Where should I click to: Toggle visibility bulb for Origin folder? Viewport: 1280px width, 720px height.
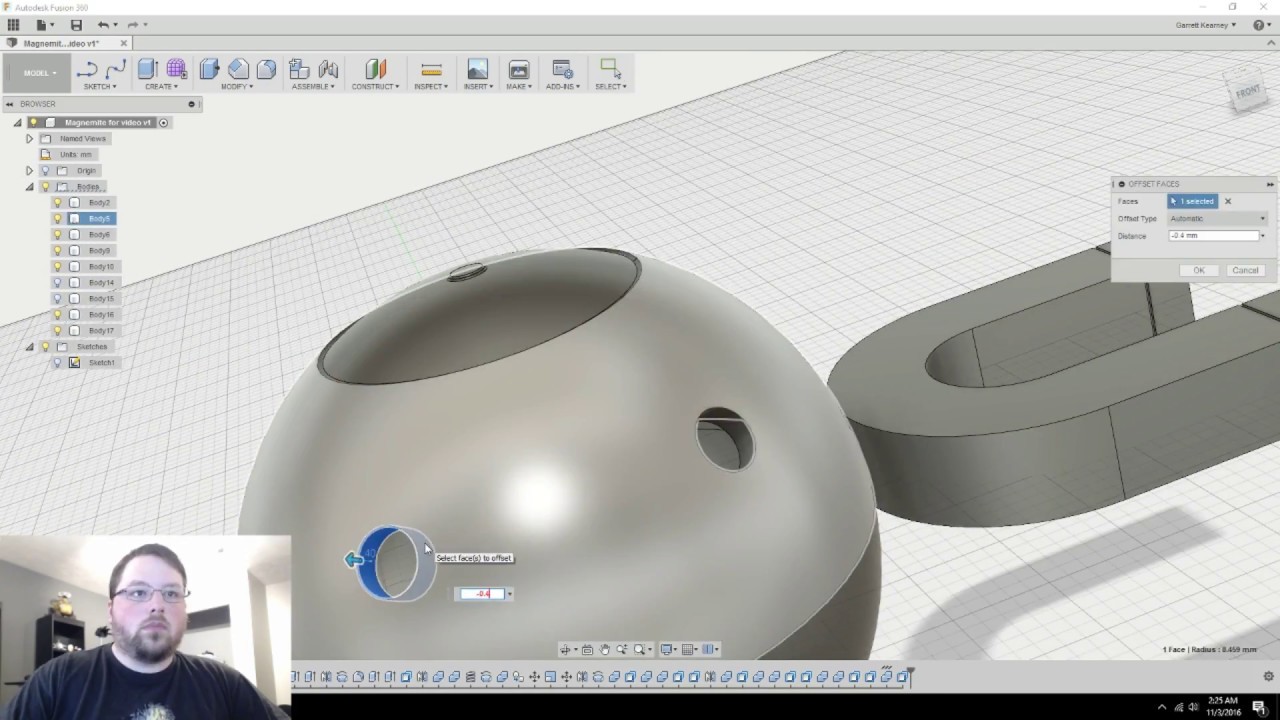tap(45, 171)
